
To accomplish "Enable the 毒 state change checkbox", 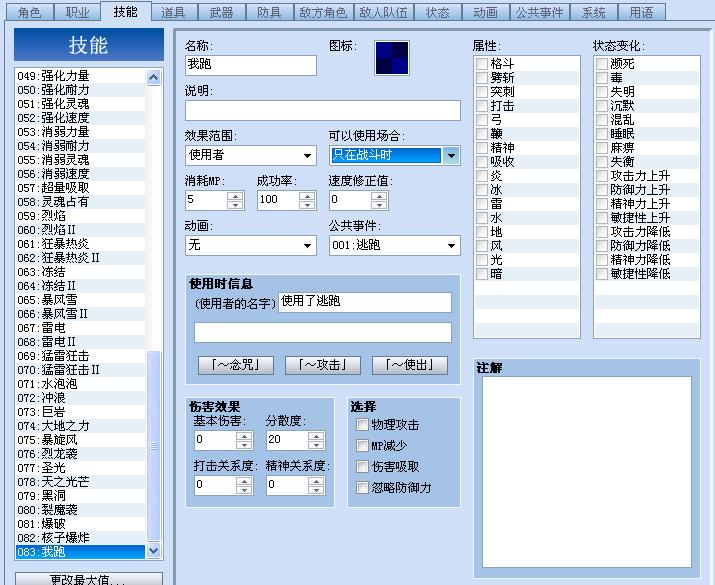I will click(x=602, y=78).
